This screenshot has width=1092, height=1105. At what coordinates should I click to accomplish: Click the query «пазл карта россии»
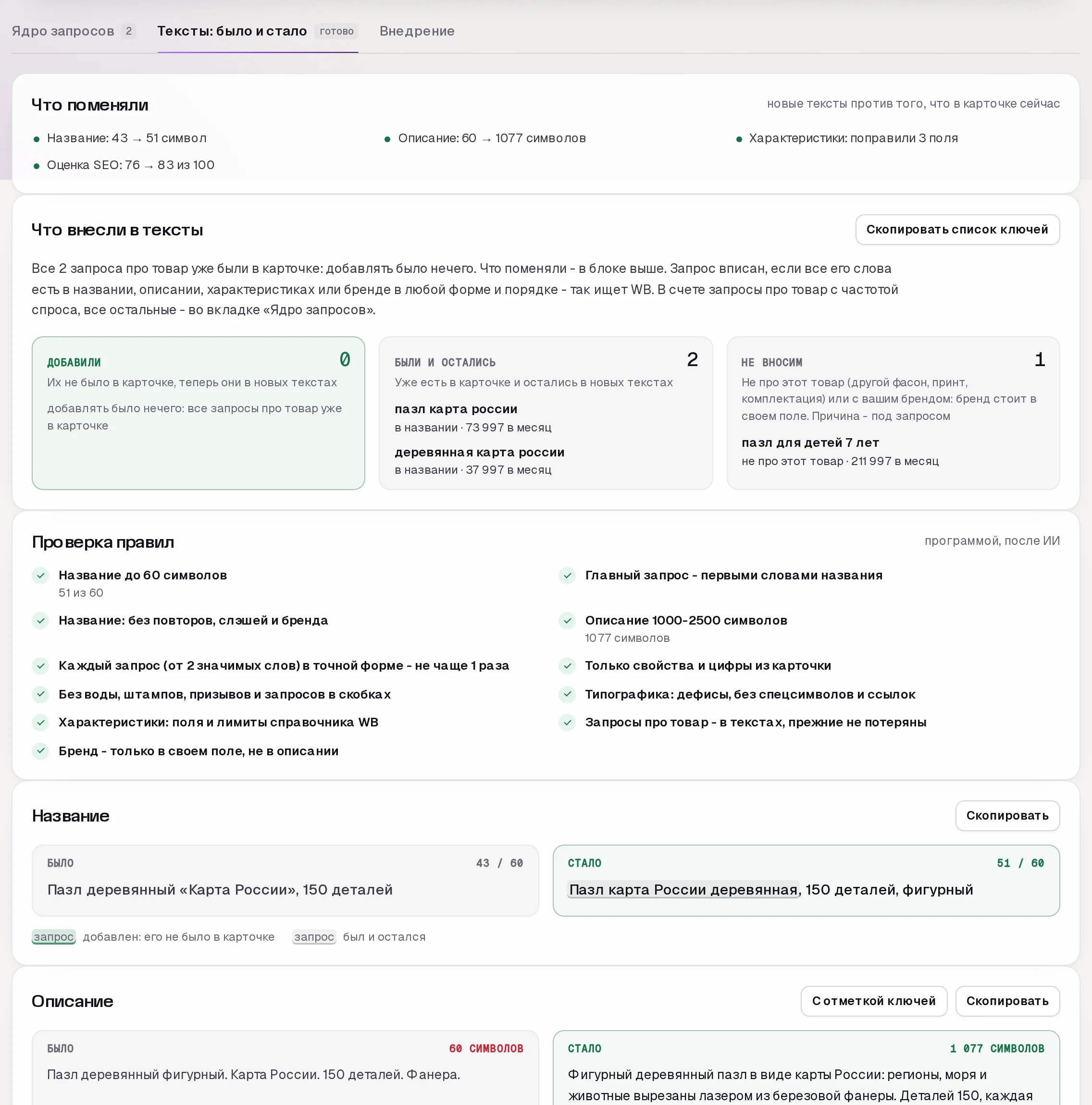(x=456, y=409)
